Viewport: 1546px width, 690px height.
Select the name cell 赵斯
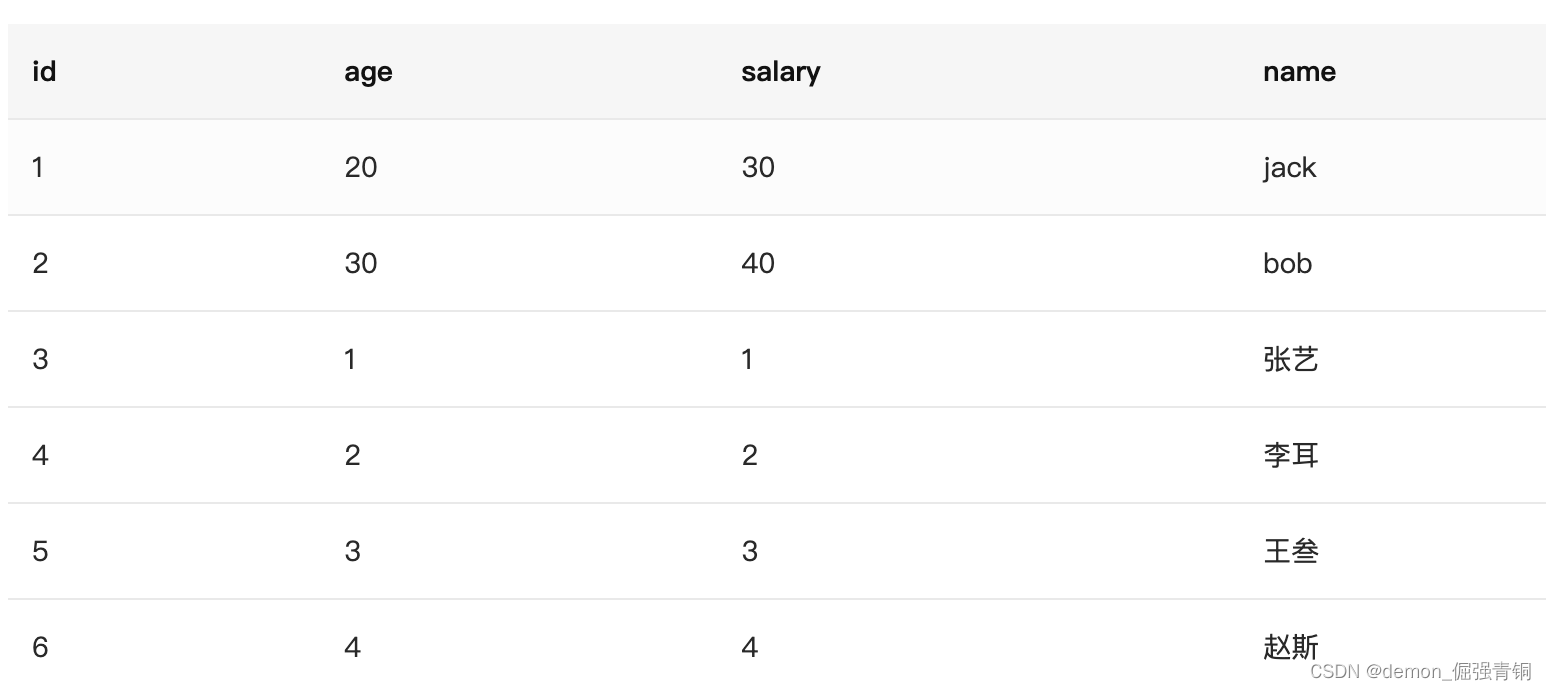pos(1291,647)
